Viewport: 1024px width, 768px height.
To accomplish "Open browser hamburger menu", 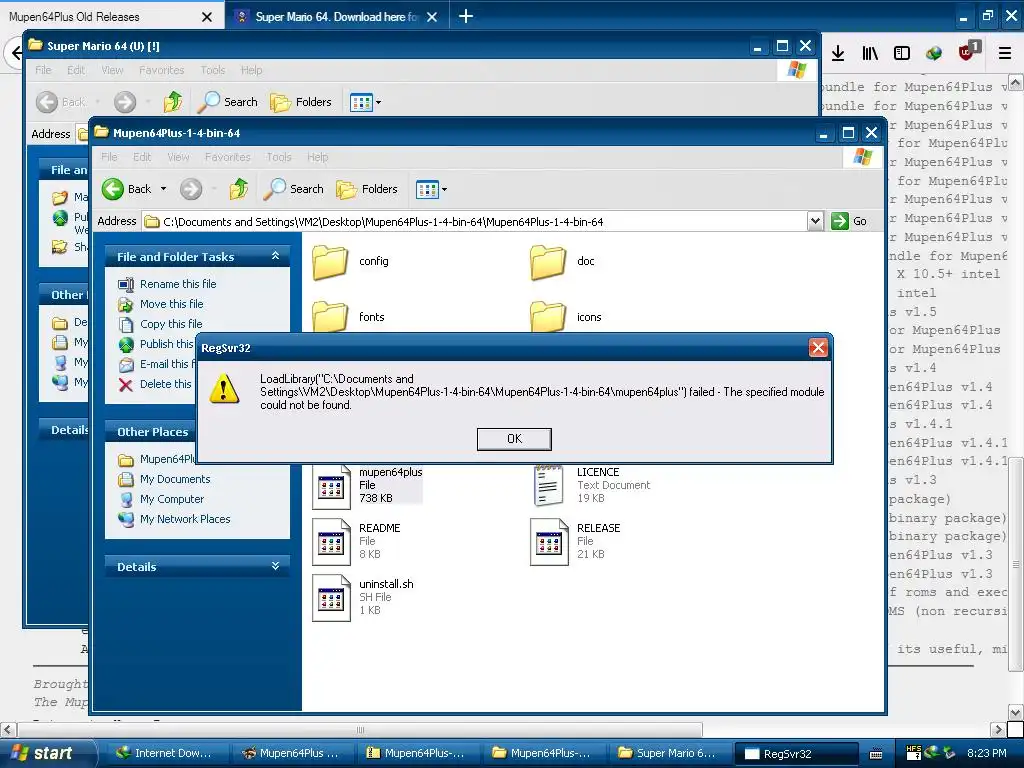I will (1005, 54).
